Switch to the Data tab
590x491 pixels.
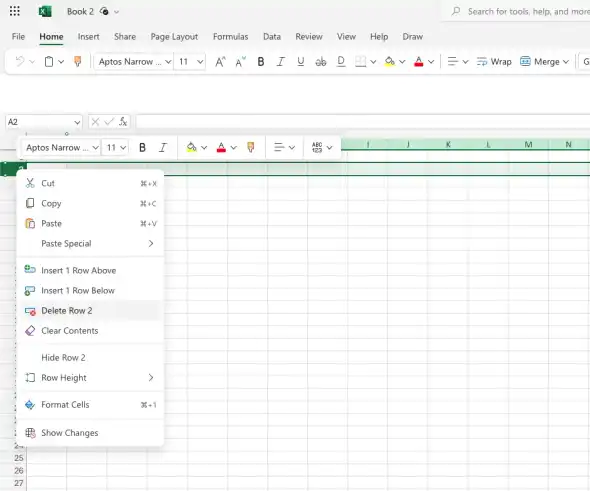272,36
